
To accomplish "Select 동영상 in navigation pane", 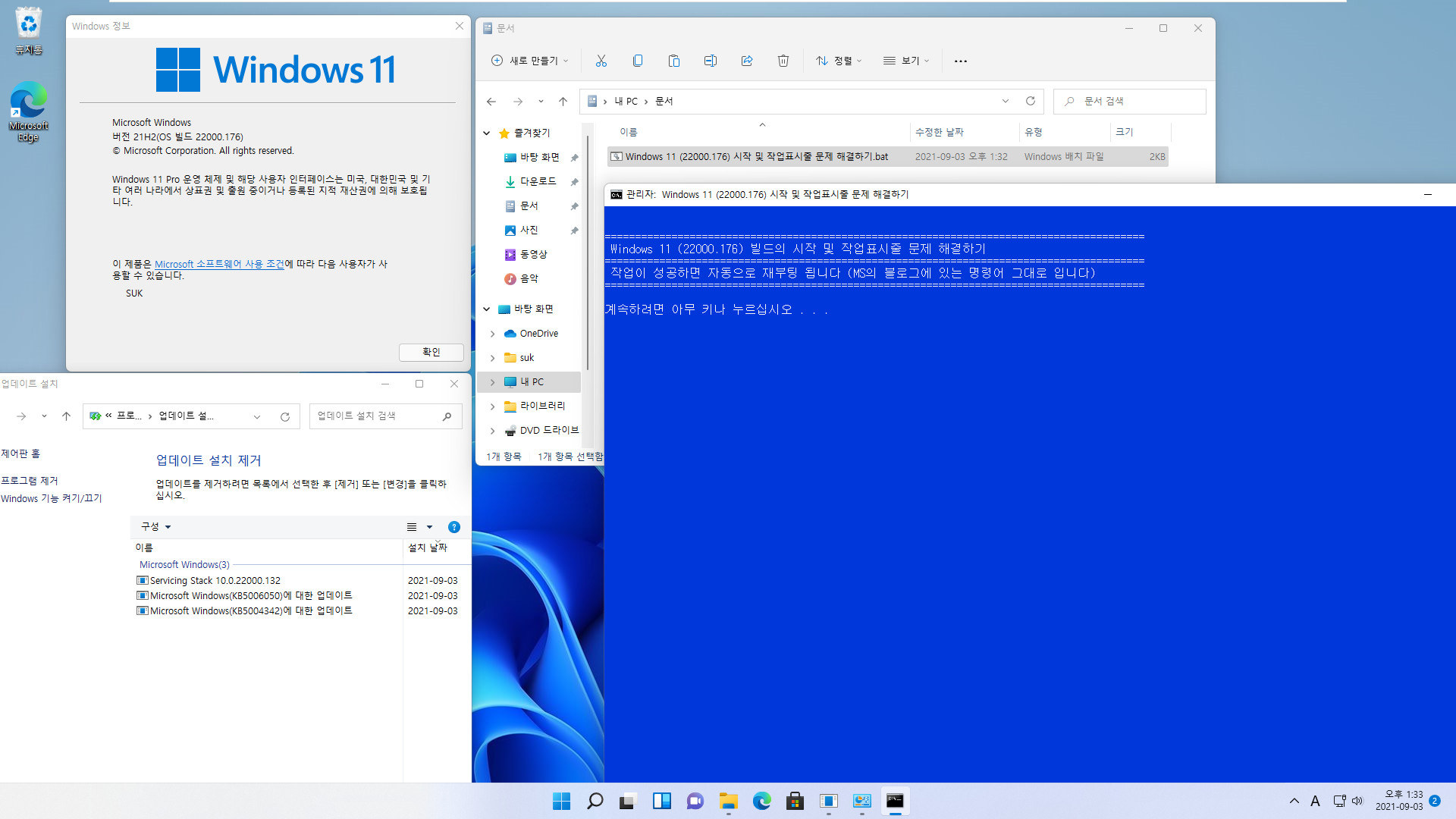I will 526,255.
